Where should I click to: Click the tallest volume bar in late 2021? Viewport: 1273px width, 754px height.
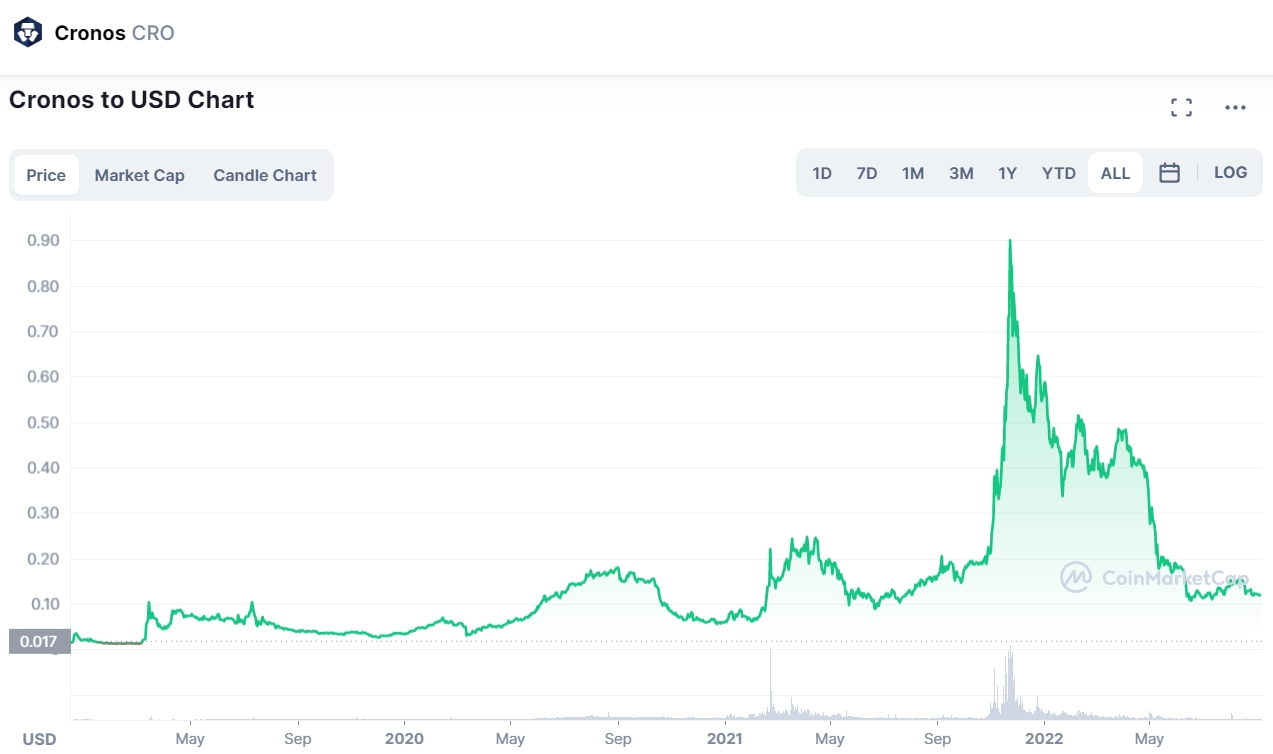(x=1010, y=682)
